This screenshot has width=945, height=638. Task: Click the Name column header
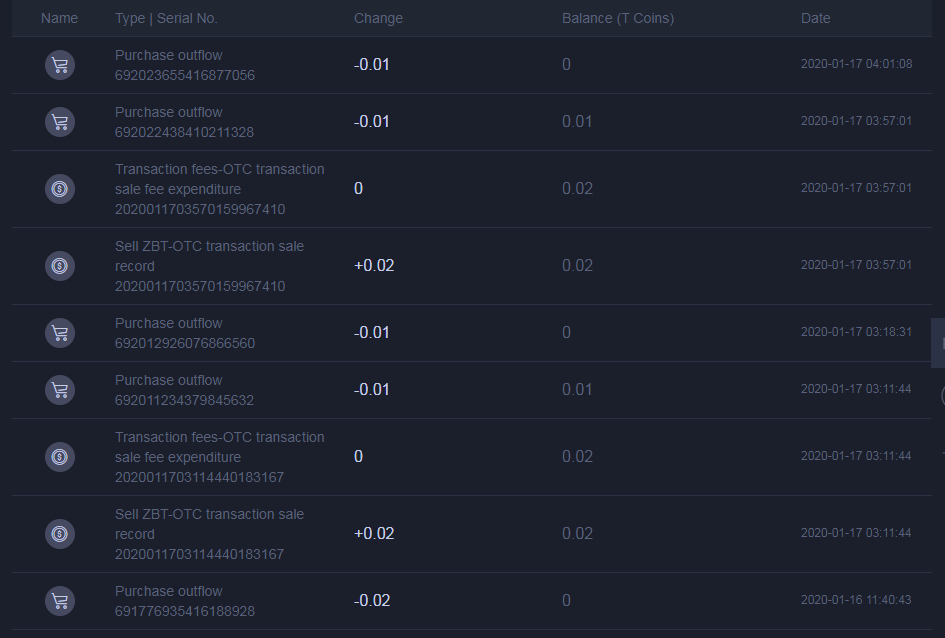click(x=59, y=18)
